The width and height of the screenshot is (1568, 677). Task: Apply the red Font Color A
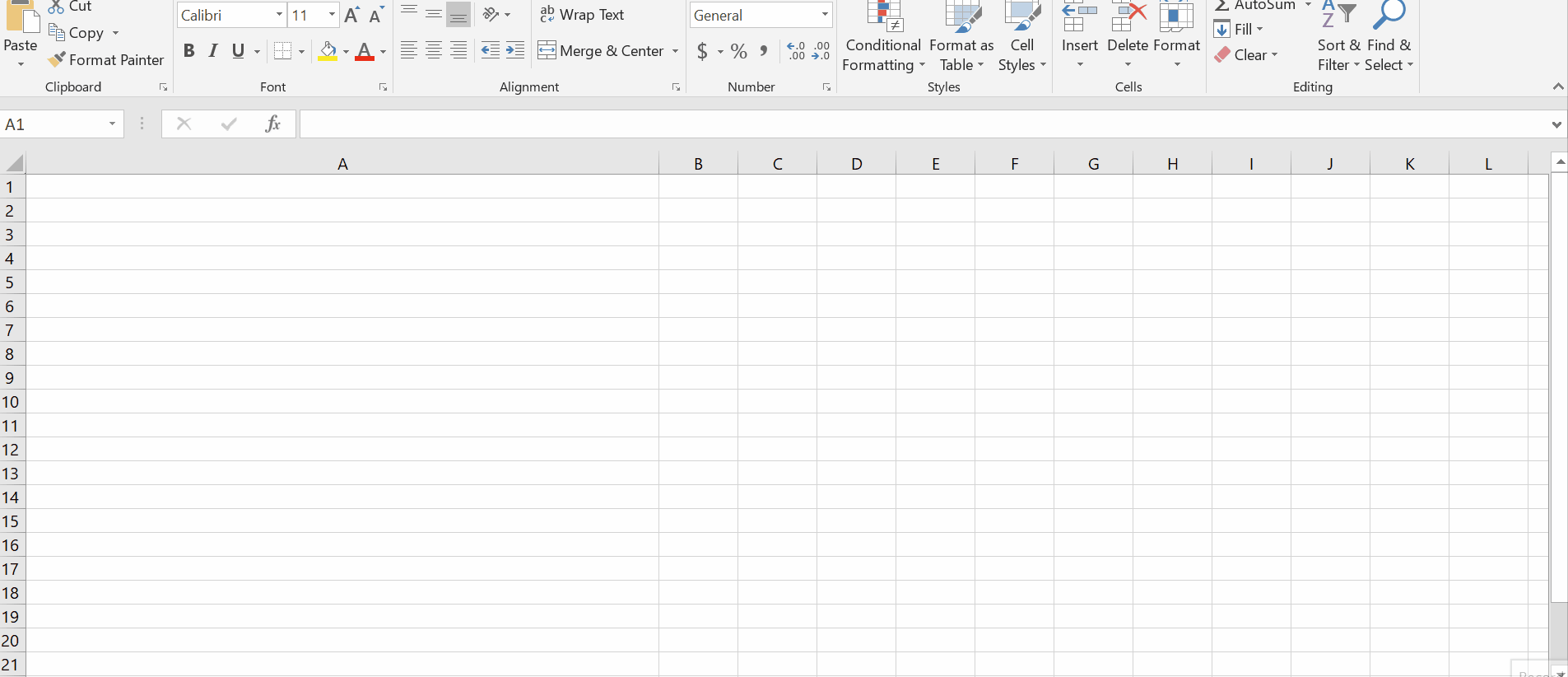pos(365,51)
